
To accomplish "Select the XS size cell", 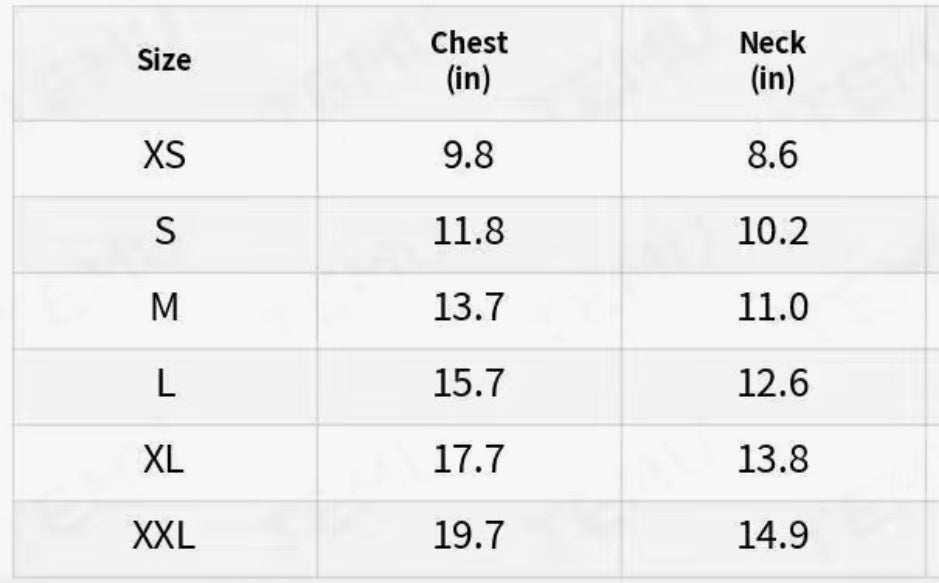I will click(x=164, y=156).
